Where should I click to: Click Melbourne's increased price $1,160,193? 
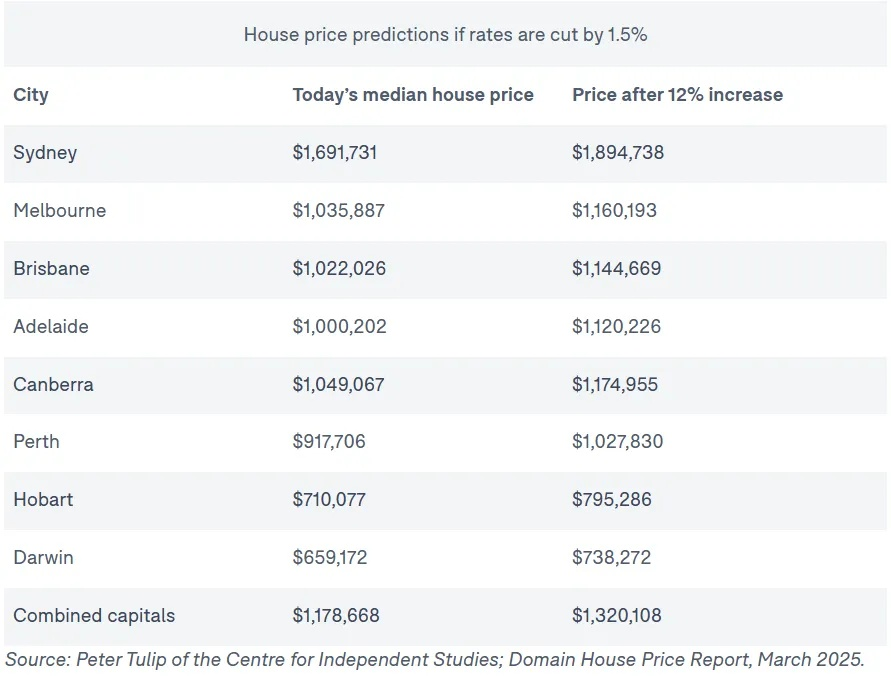615,211
